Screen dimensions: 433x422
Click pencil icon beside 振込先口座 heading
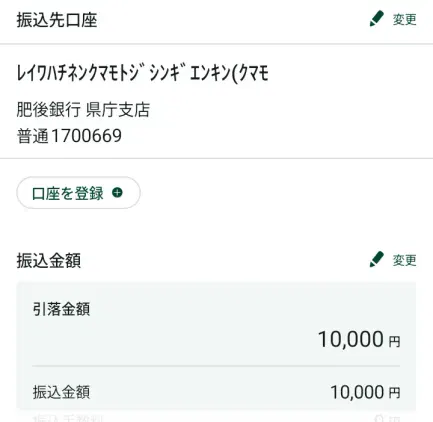[x=377, y=18]
